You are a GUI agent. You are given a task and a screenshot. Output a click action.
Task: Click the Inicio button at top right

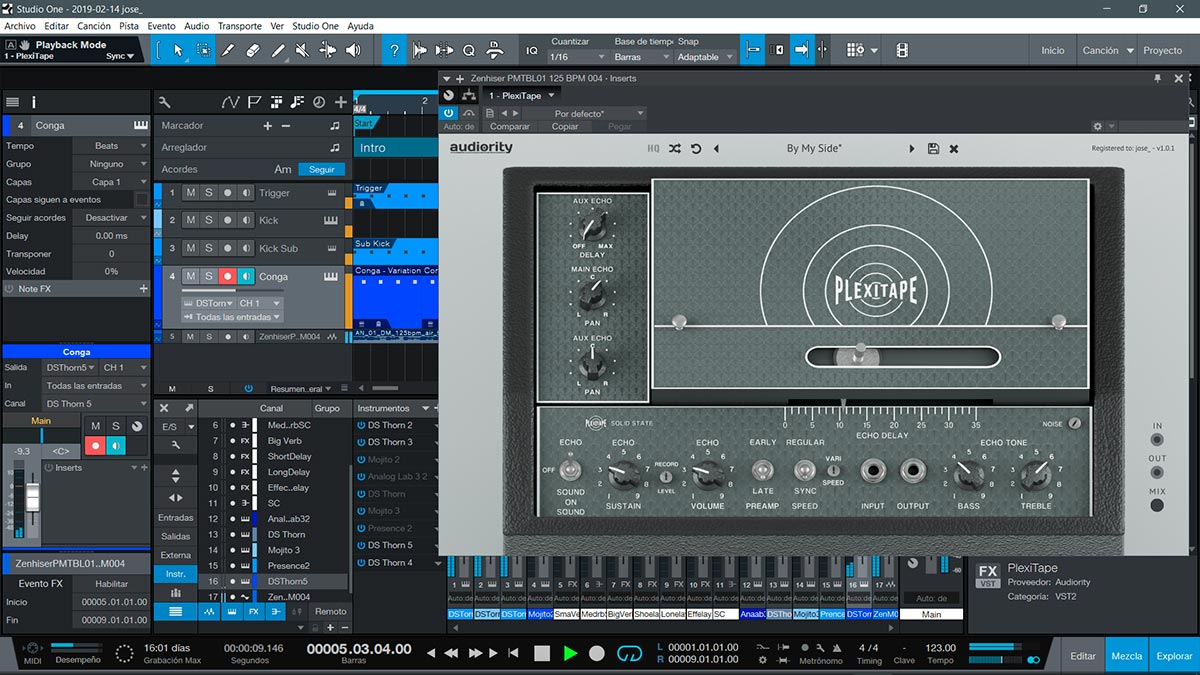[1053, 50]
